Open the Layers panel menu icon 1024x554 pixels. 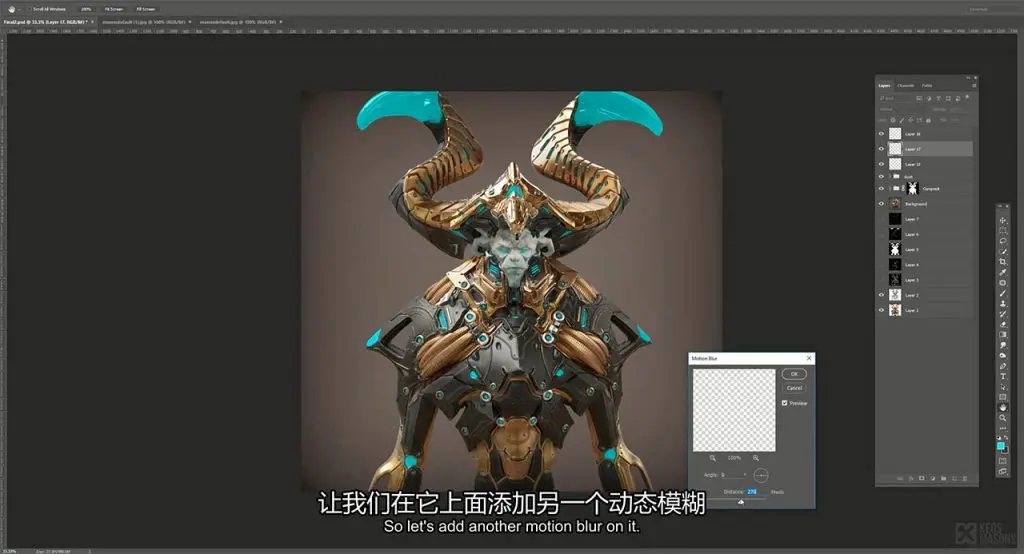point(974,86)
